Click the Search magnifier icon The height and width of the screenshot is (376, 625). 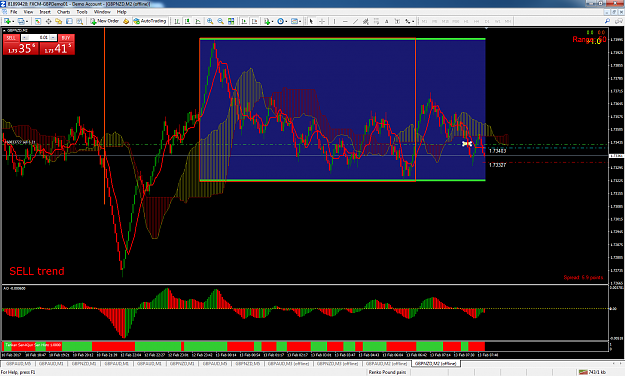(607, 21)
